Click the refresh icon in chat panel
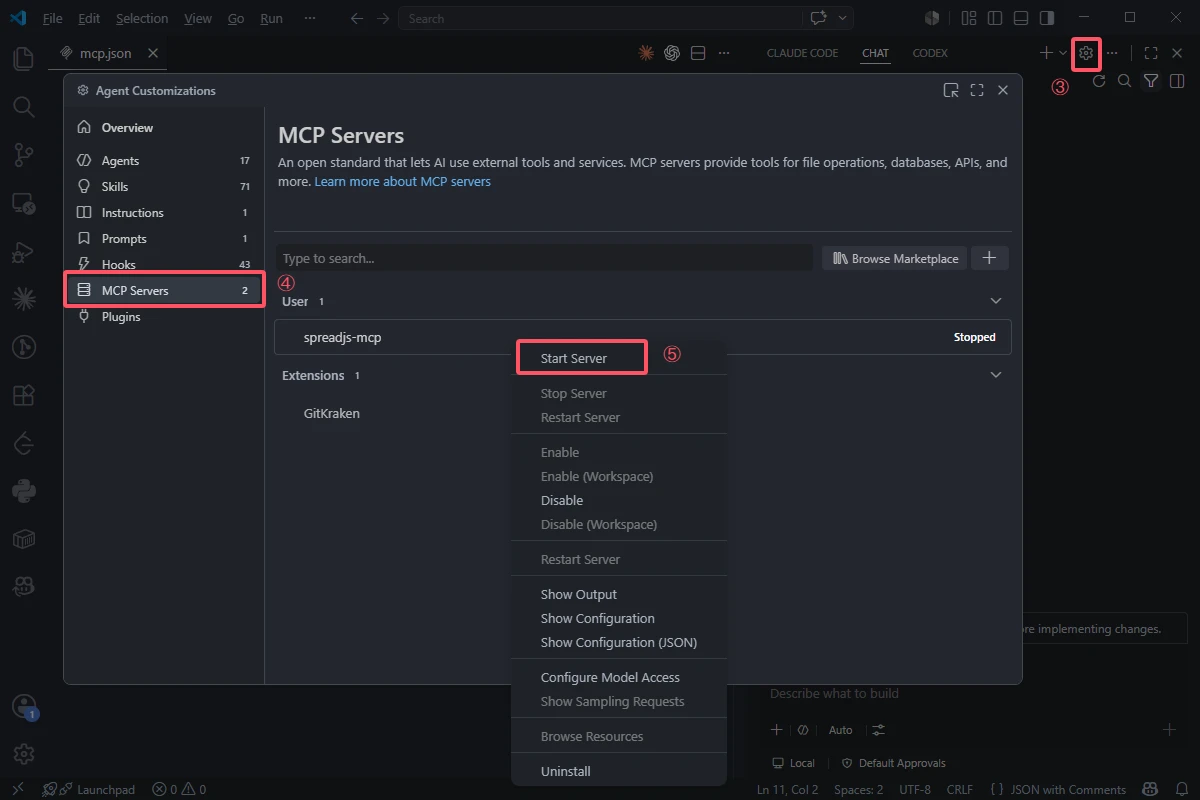Image resolution: width=1200 pixels, height=800 pixels. pyautogui.click(x=1099, y=81)
